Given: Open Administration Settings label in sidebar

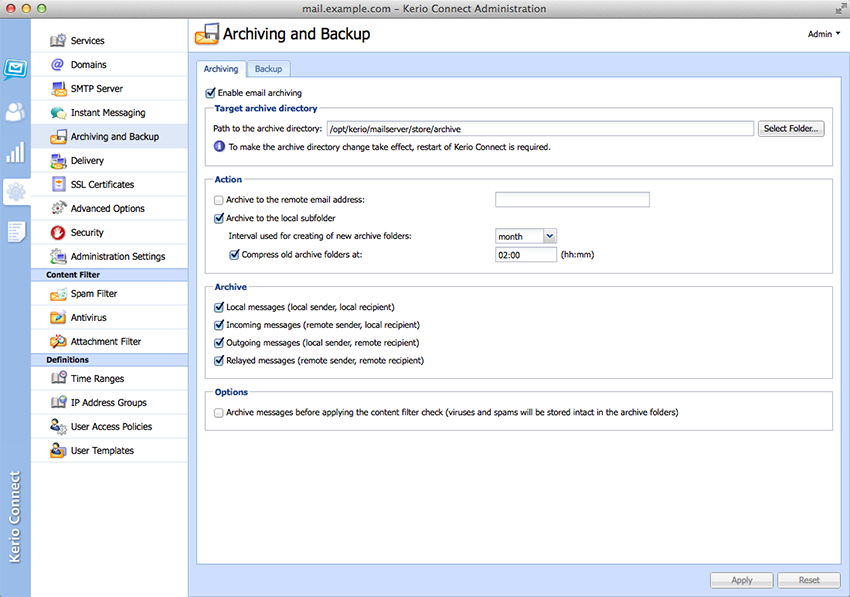Looking at the screenshot, I should point(118,256).
